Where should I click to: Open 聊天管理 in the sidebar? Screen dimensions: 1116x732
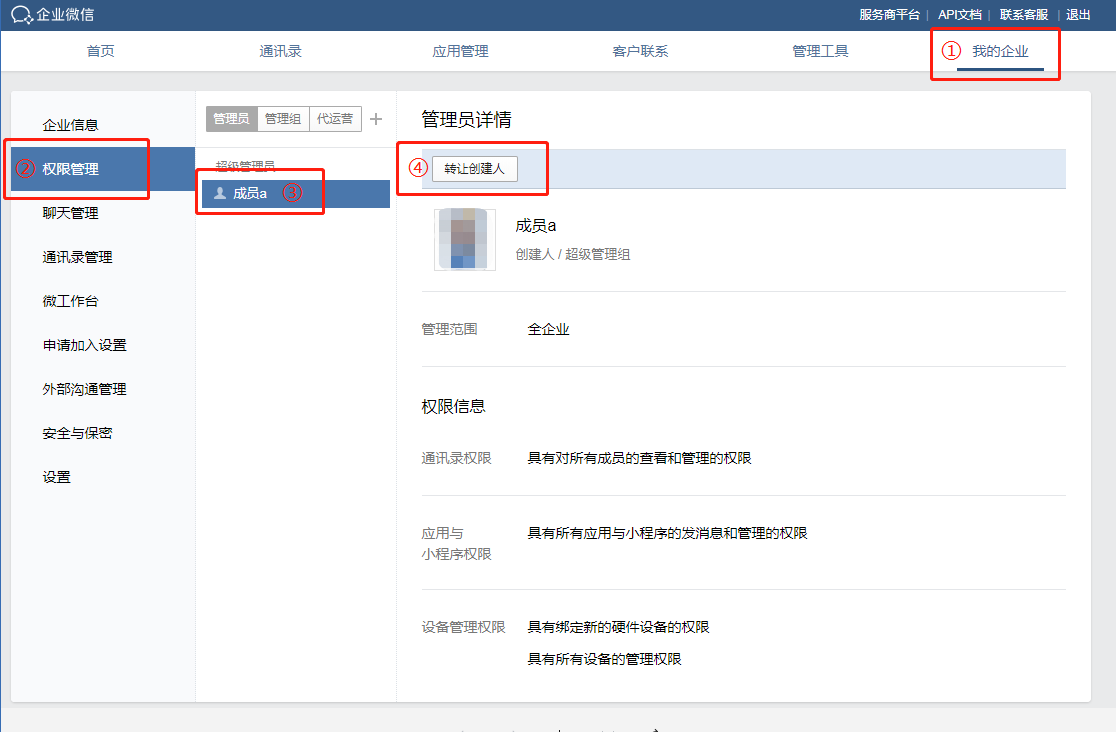(x=71, y=212)
